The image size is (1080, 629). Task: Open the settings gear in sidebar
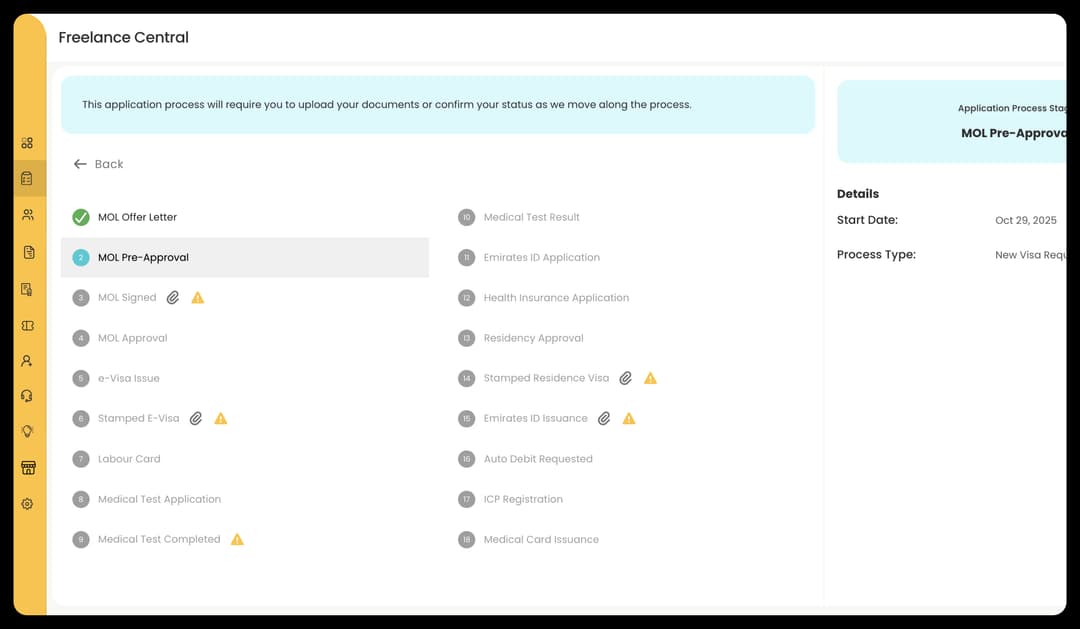pos(27,504)
